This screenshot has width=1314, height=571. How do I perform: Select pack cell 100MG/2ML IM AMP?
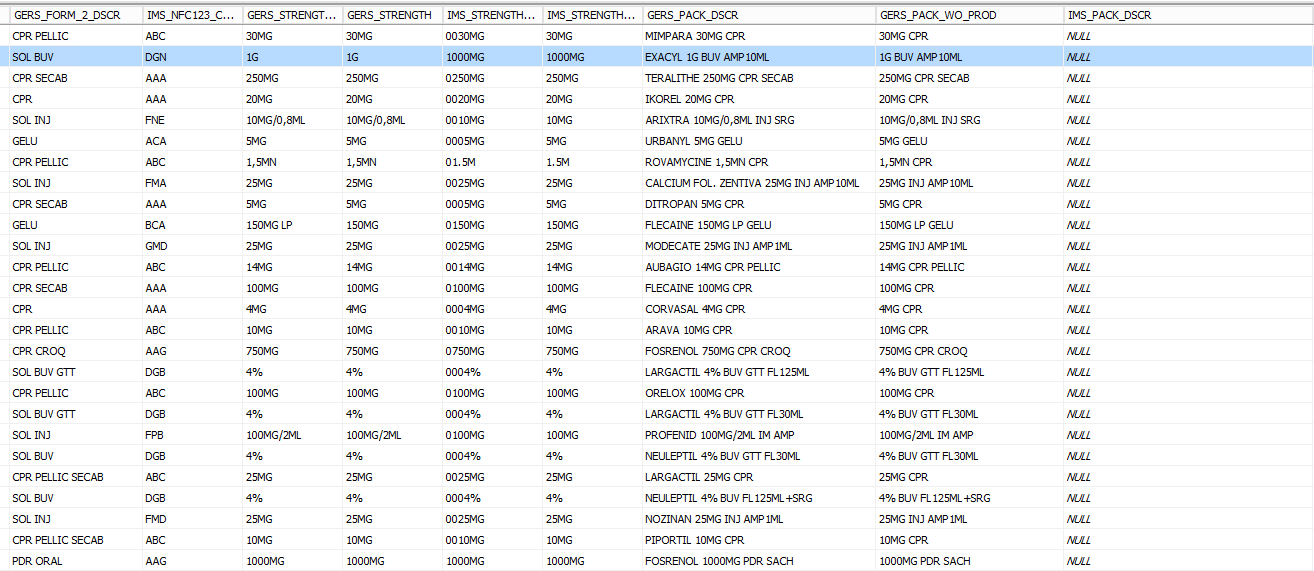coord(969,435)
